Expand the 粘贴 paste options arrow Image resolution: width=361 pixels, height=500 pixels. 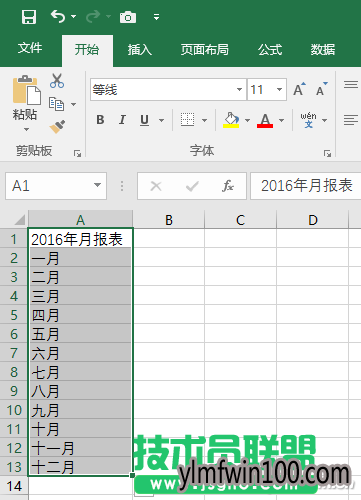(x=26, y=129)
